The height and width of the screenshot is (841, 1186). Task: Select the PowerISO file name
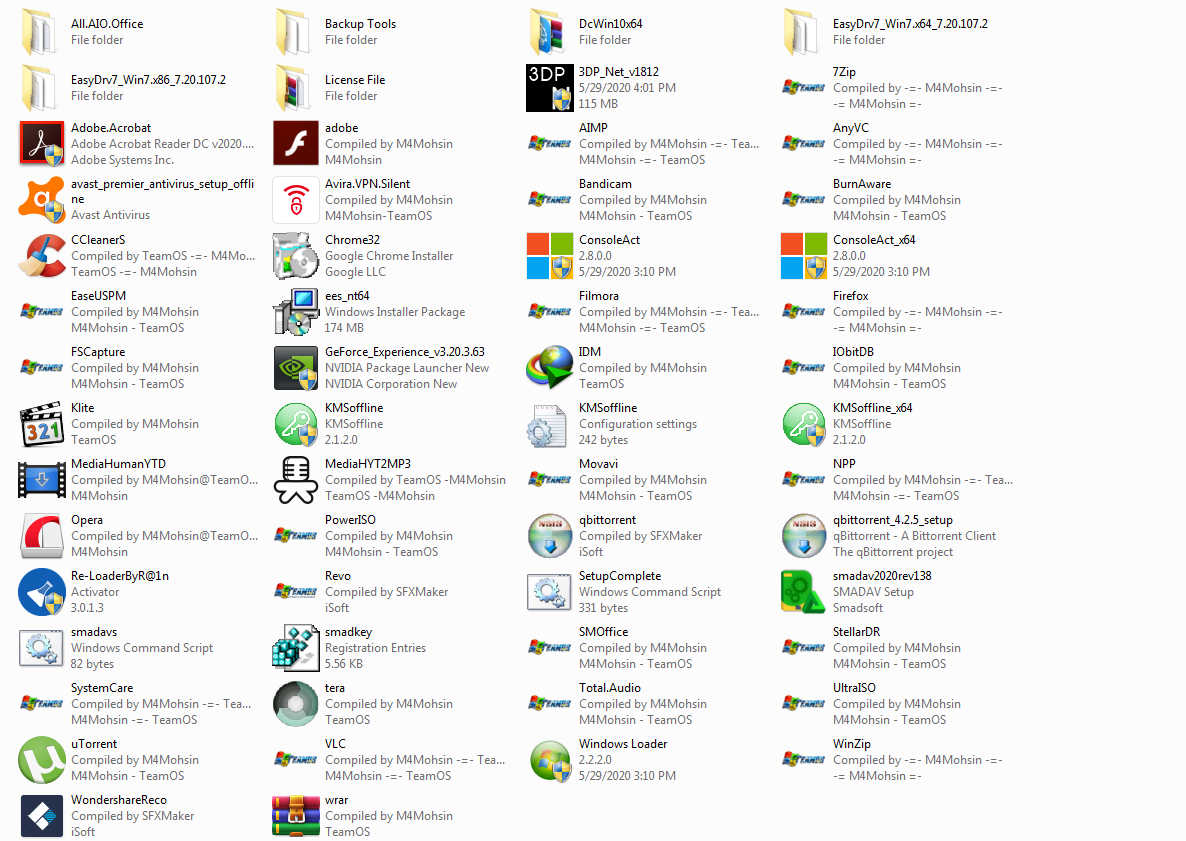[350, 520]
